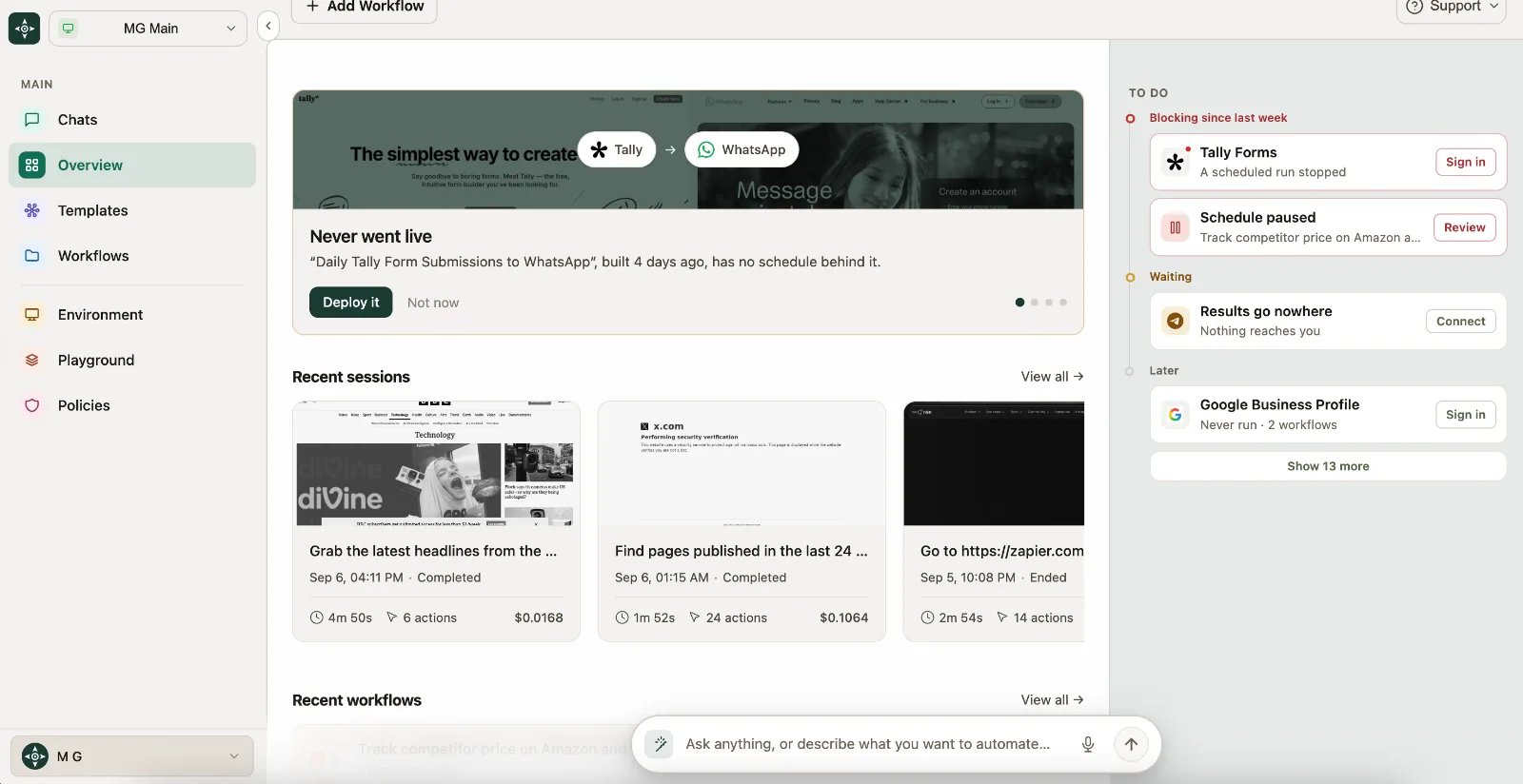This screenshot has height=784, width=1523.
Task: Click Sign in for Google Business Profile
Action: click(1466, 415)
